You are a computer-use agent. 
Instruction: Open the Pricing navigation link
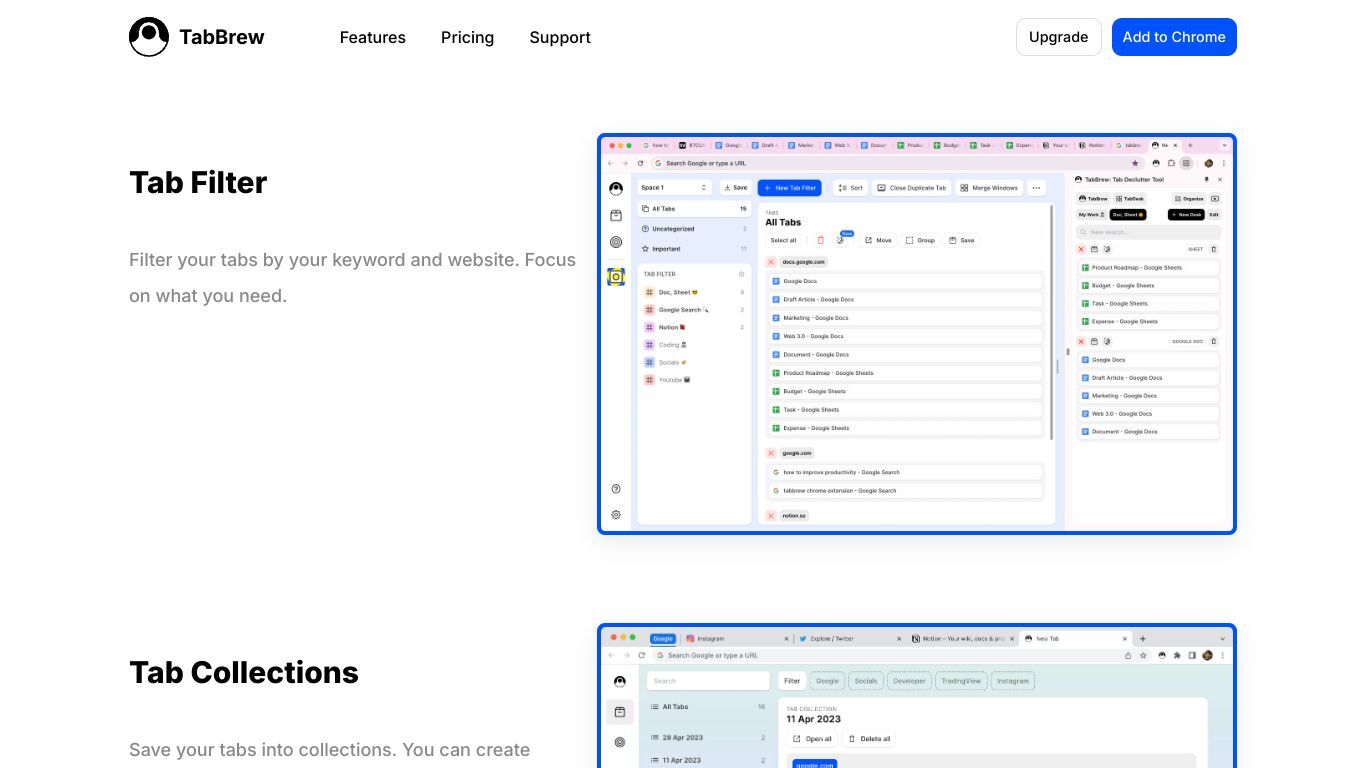click(467, 37)
